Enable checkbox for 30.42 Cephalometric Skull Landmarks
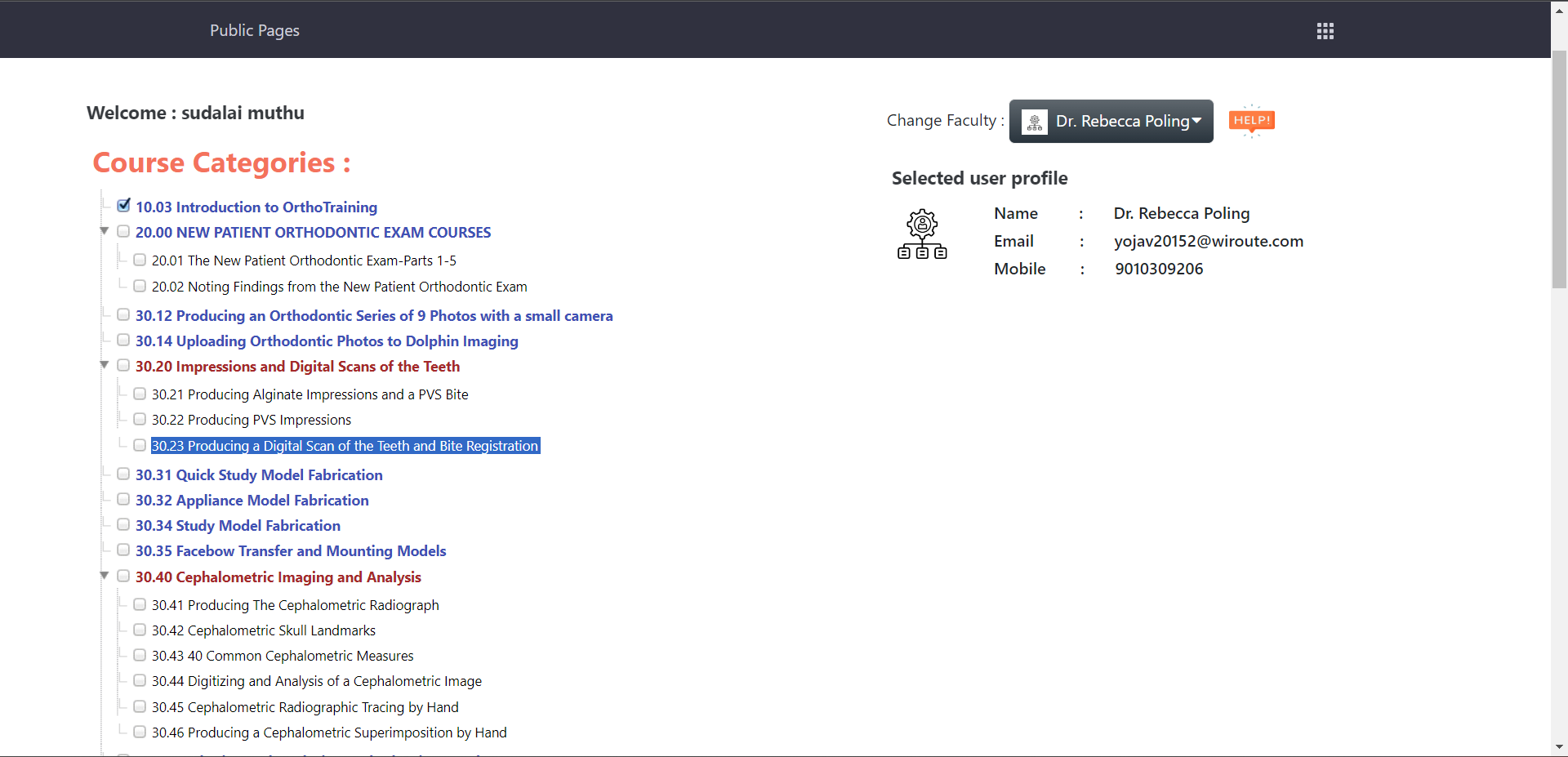This screenshot has height=757, width=1568. click(140, 630)
